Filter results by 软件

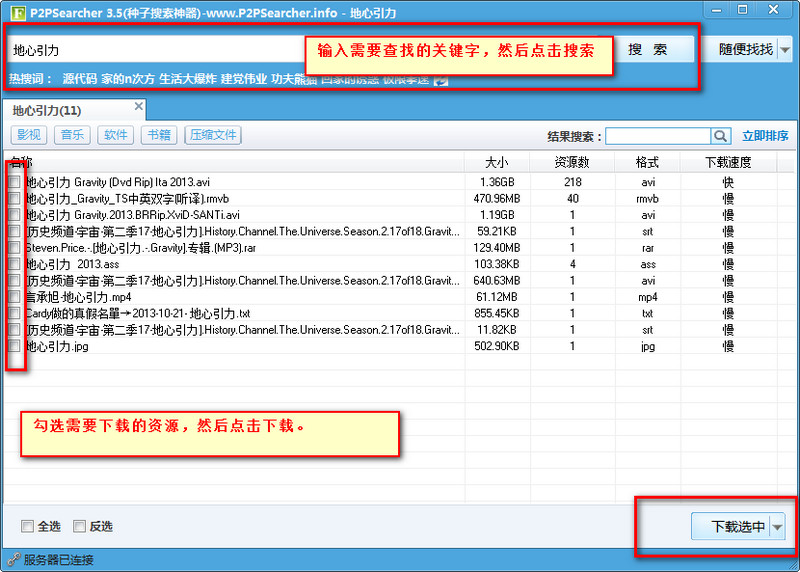coord(115,135)
